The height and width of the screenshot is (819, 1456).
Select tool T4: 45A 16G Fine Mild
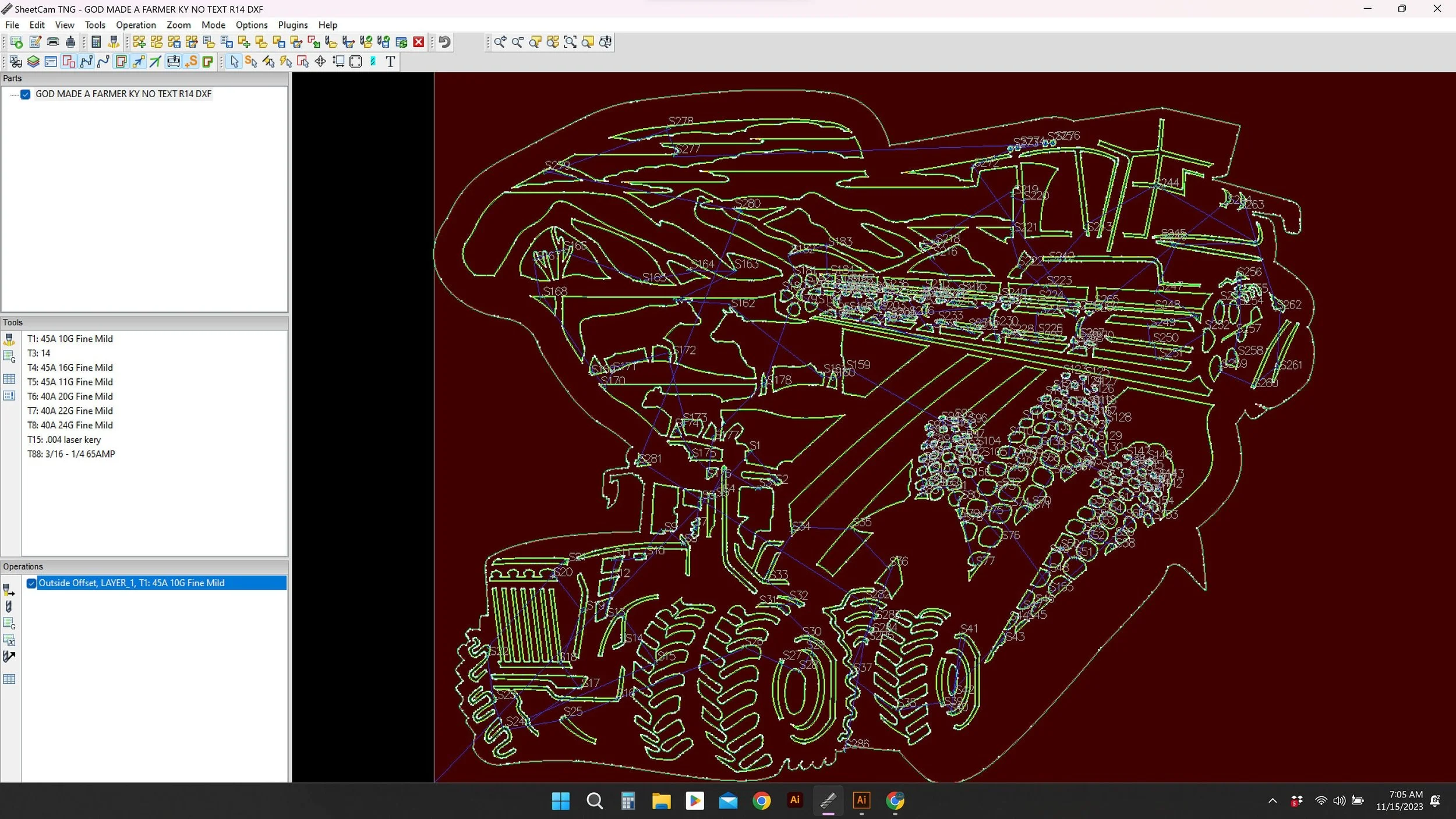[70, 367]
